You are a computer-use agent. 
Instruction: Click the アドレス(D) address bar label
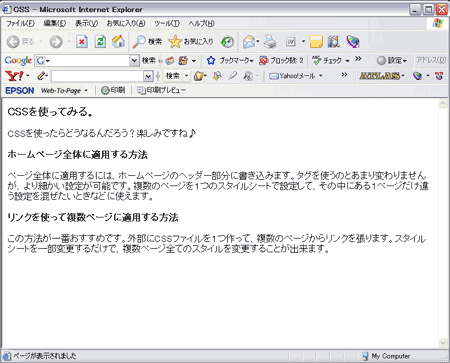click(x=431, y=60)
